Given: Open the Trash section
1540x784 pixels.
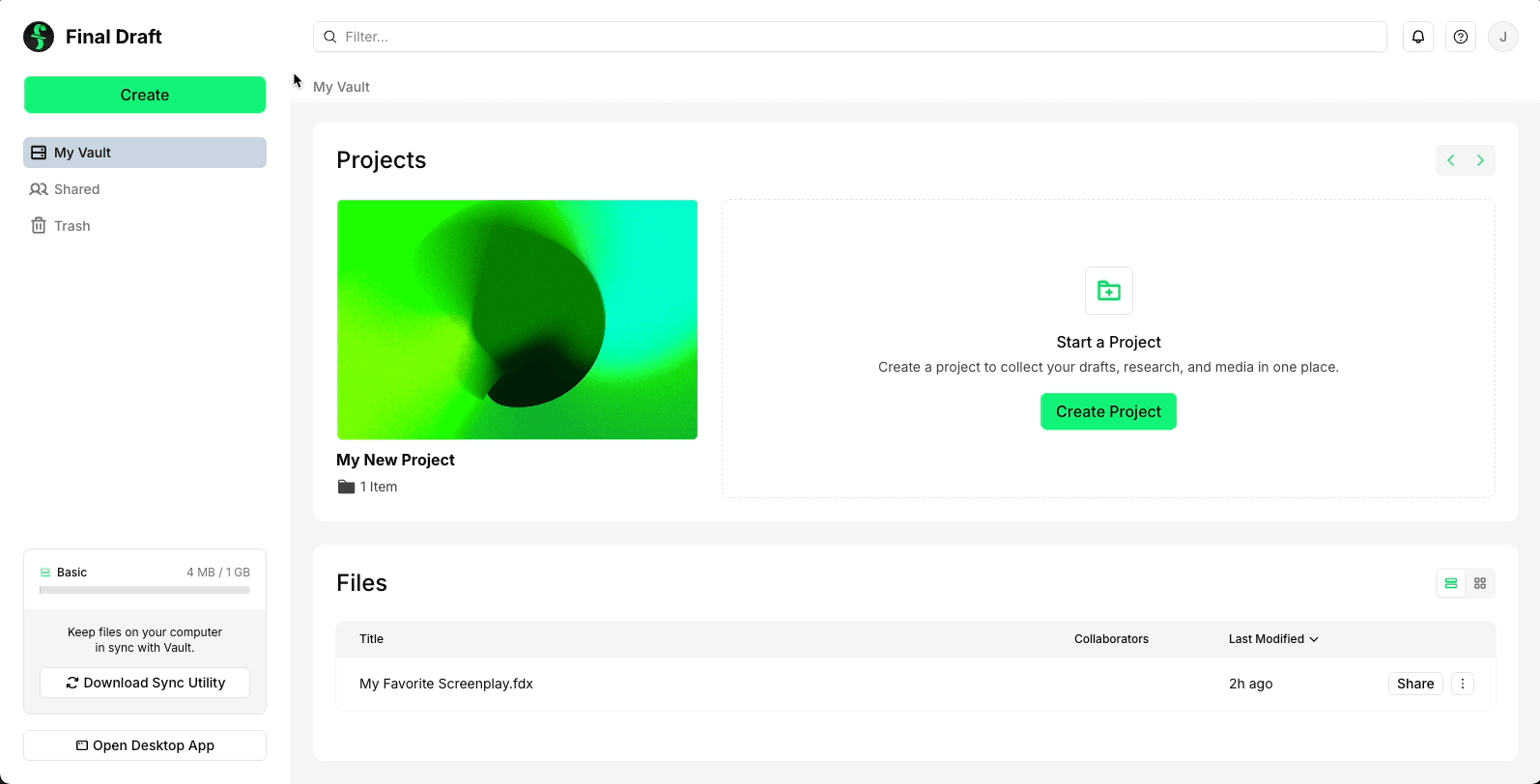Looking at the screenshot, I should [x=72, y=226].
